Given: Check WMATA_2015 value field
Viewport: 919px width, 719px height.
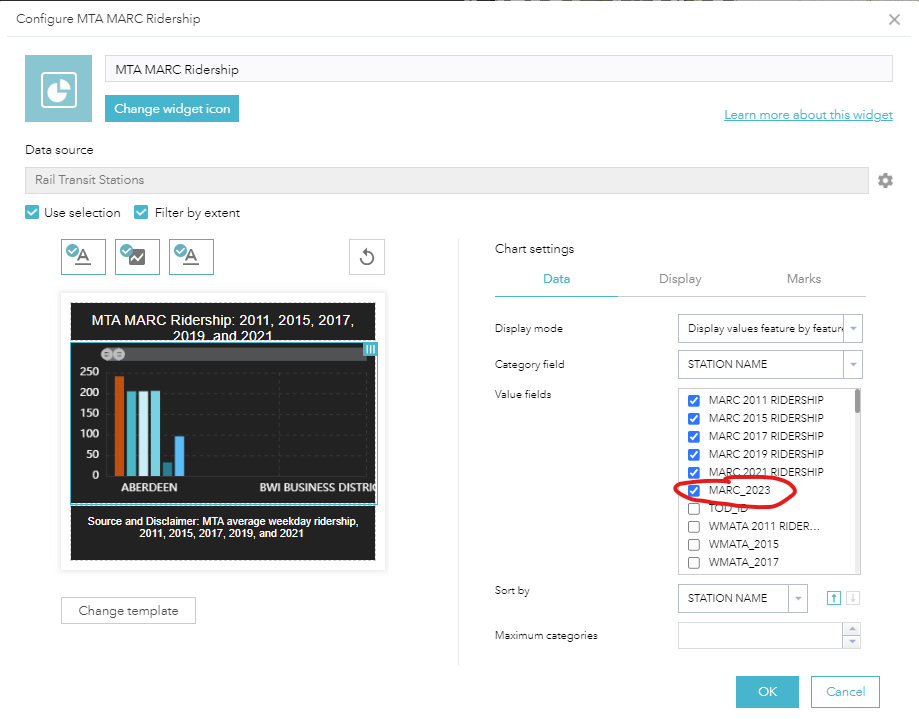Looking at the screenshot, I should pos(693,544).
